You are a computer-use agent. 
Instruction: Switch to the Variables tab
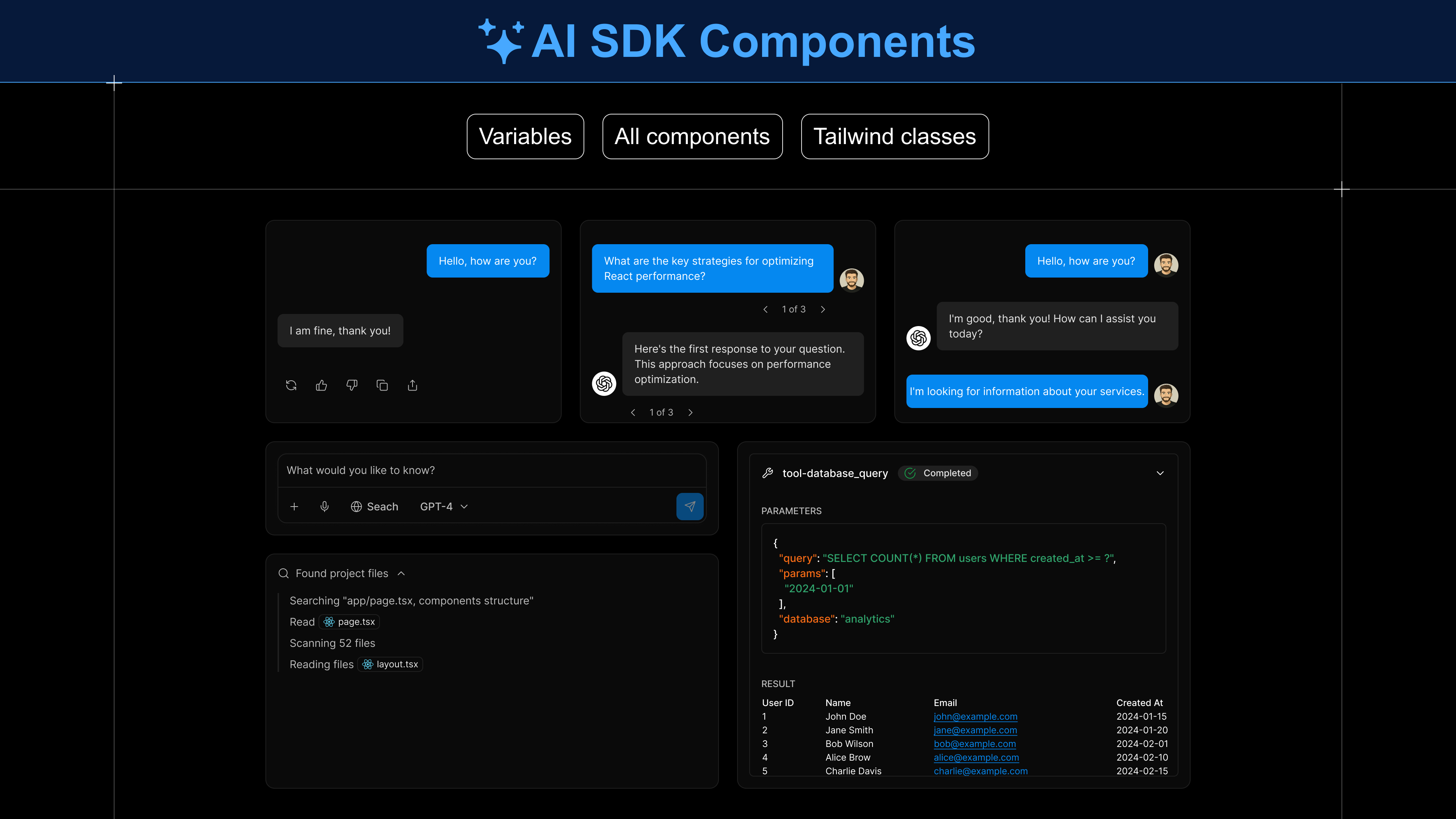pos(525,136)
